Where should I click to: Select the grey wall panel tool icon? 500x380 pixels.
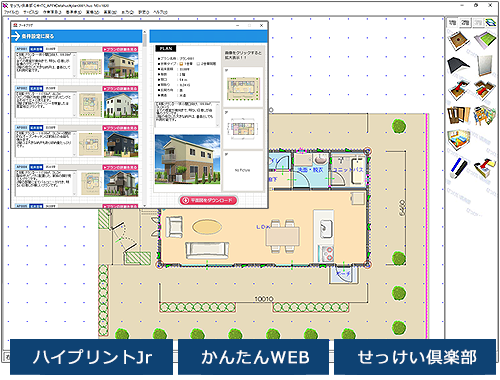pos(484,65)
